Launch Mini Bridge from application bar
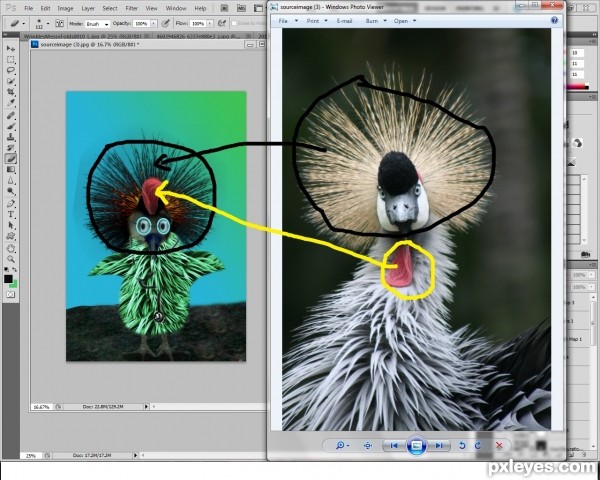 click(x=241, y=8)
